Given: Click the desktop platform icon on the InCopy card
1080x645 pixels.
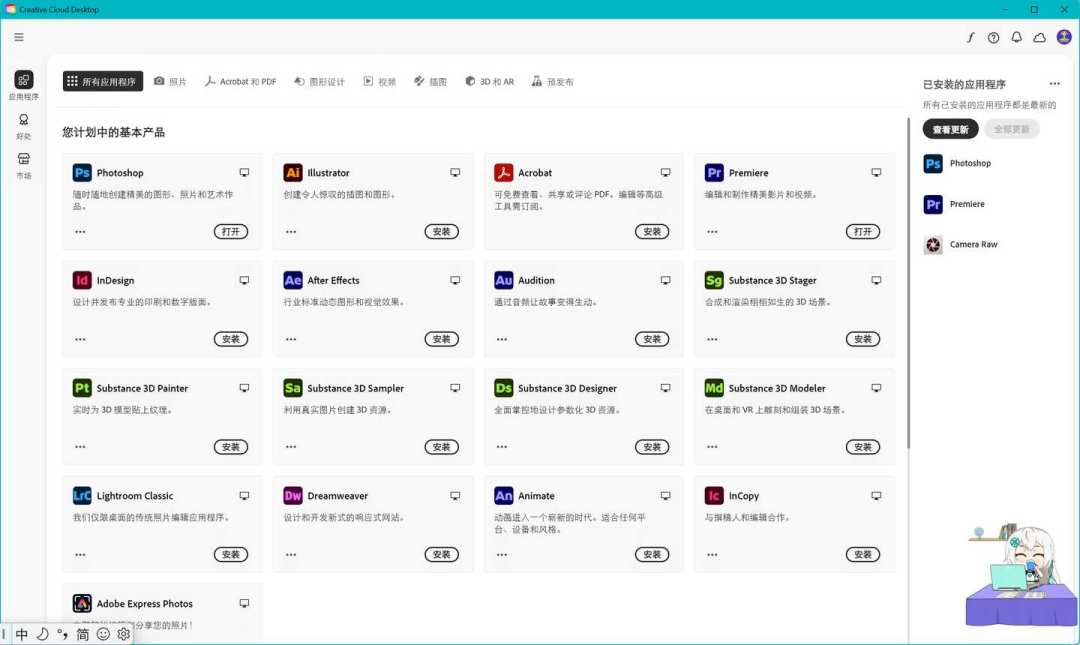Looking at the screenshot, I should [x=876, y=495].
